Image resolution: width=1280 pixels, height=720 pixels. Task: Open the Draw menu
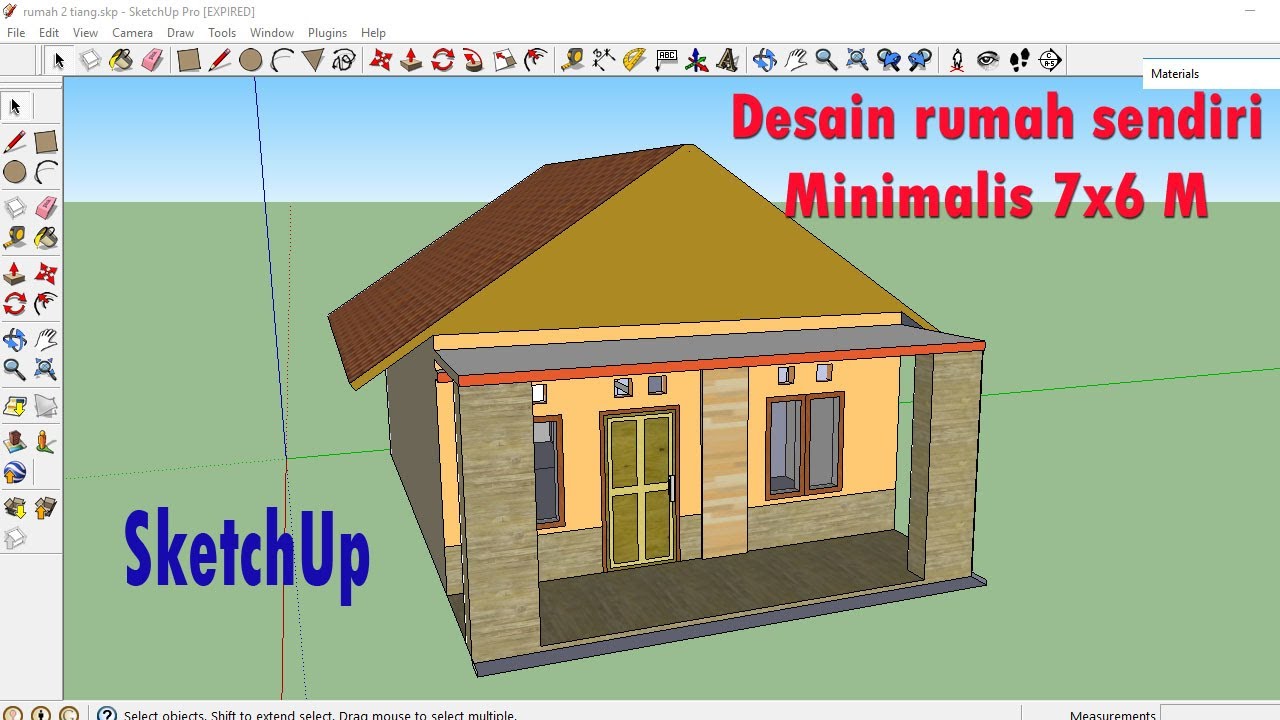(x=180, y=33)
